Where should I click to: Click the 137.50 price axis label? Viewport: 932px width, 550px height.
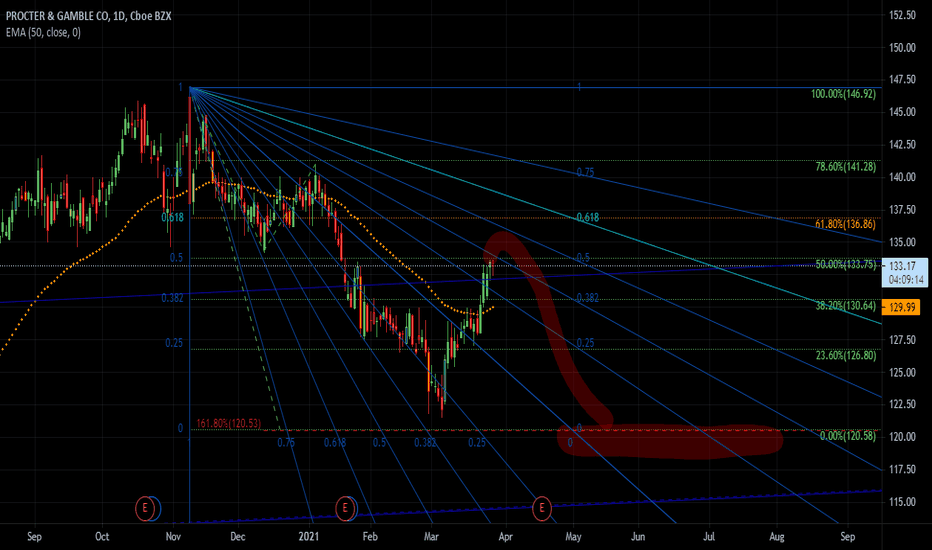tap(902, 209)
